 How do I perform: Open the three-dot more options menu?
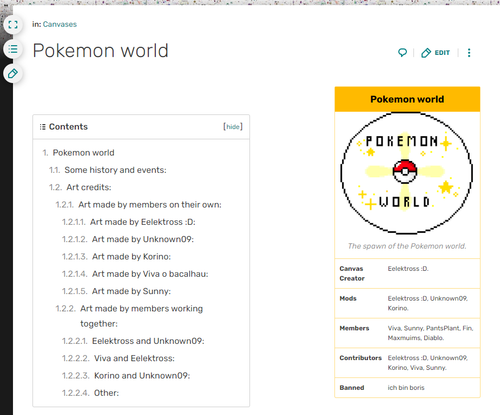(x=469, y=53)
